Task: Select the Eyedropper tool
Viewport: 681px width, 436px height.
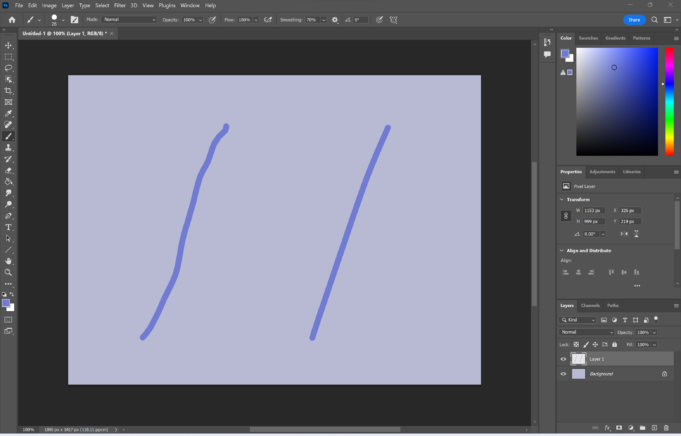Action: coord(8,113)
